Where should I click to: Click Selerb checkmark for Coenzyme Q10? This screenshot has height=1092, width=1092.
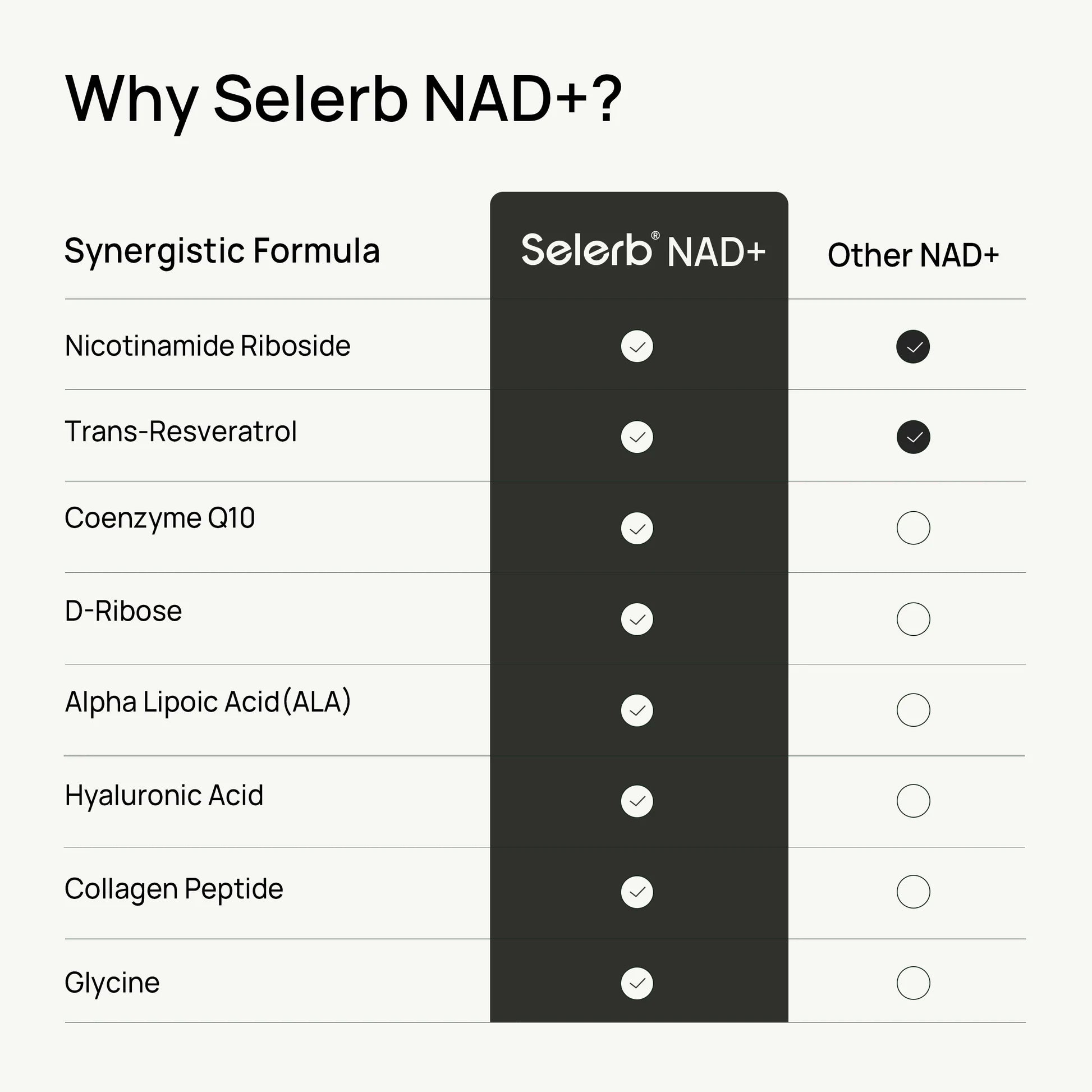pyautogui.click(x=637, y=529)
